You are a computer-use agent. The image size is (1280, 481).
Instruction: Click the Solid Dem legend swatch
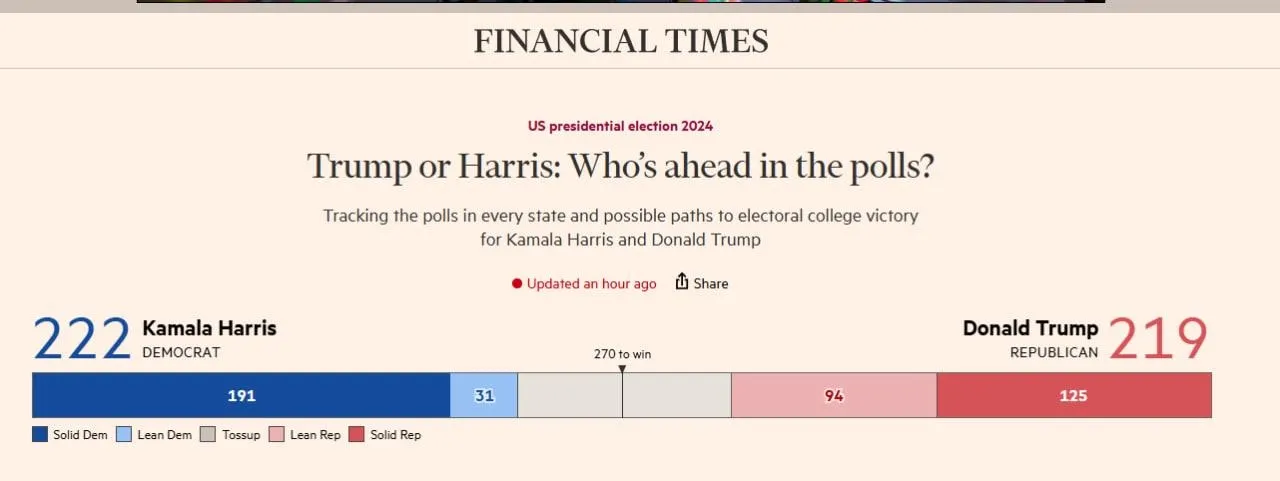40,435
